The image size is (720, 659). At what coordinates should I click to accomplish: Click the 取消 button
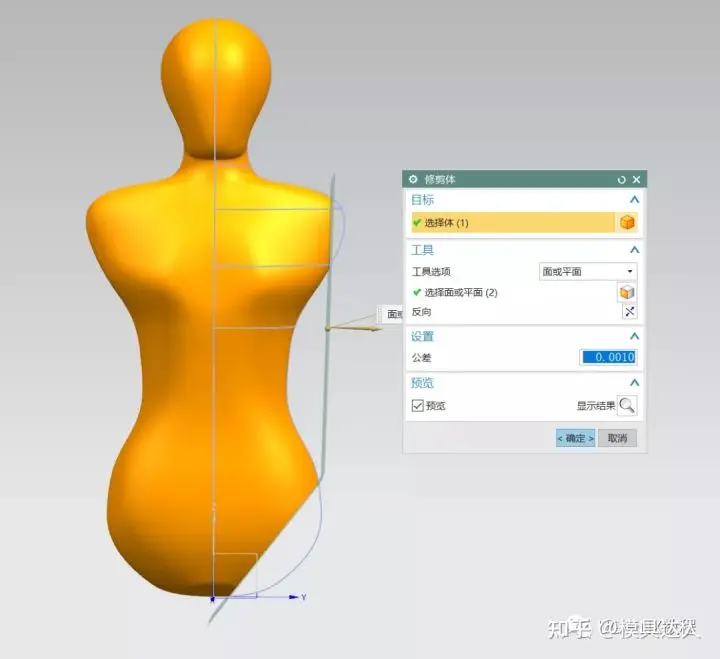click(x=617, y=438)
